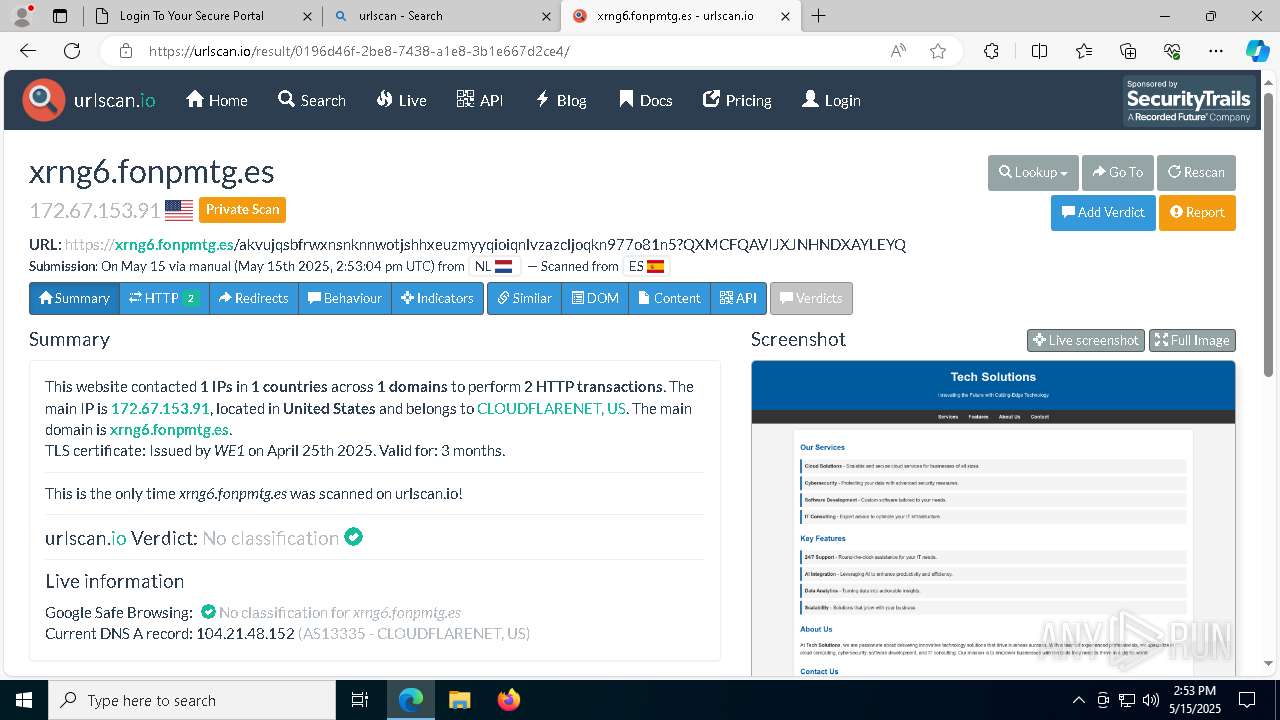Open the Behaviour tab
This screenshot has height=720, width=1280.
pos(344,298)
